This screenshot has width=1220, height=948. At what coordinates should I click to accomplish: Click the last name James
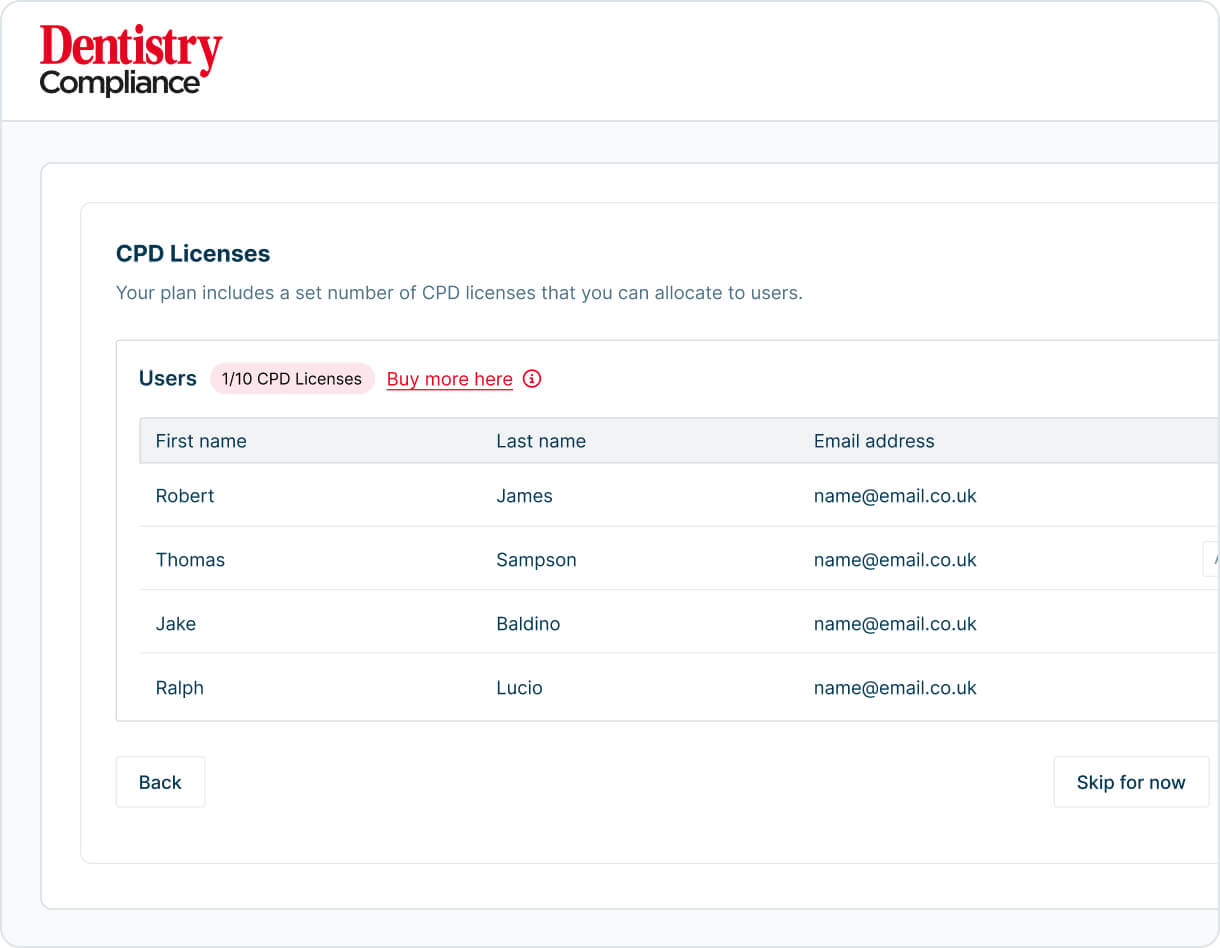[x=524, y=496]
